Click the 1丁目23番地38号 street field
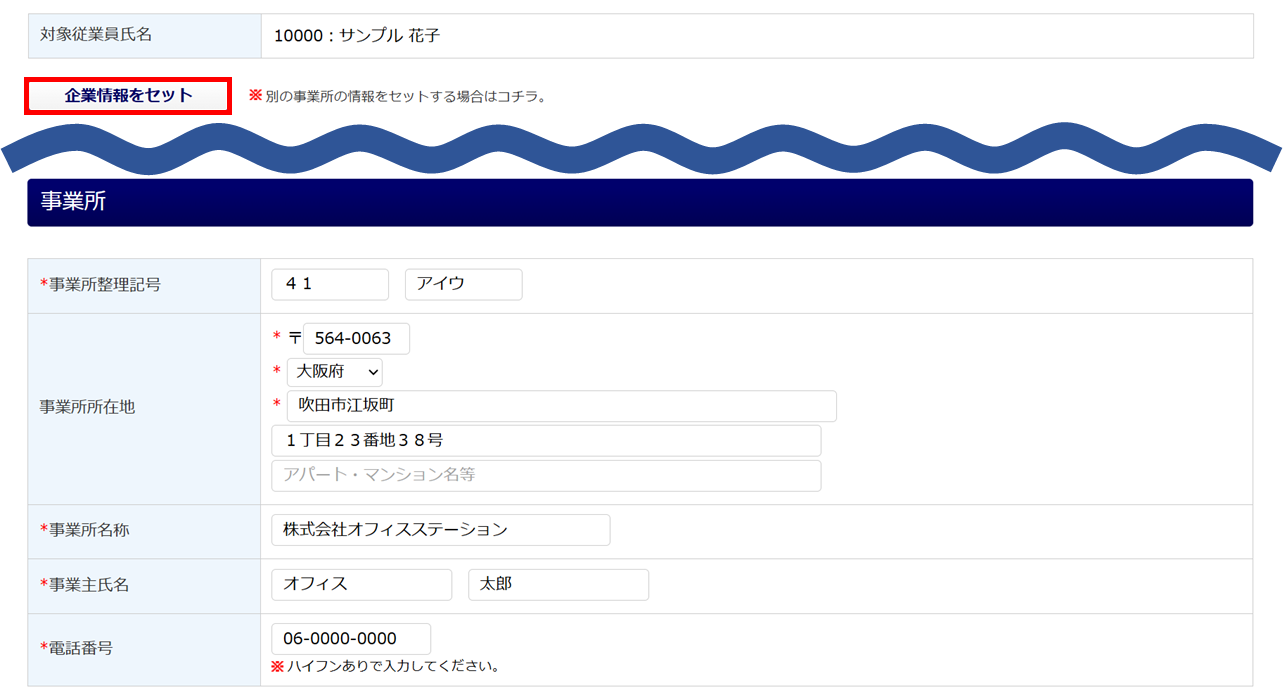1283x697 pixels. [546, 441]
